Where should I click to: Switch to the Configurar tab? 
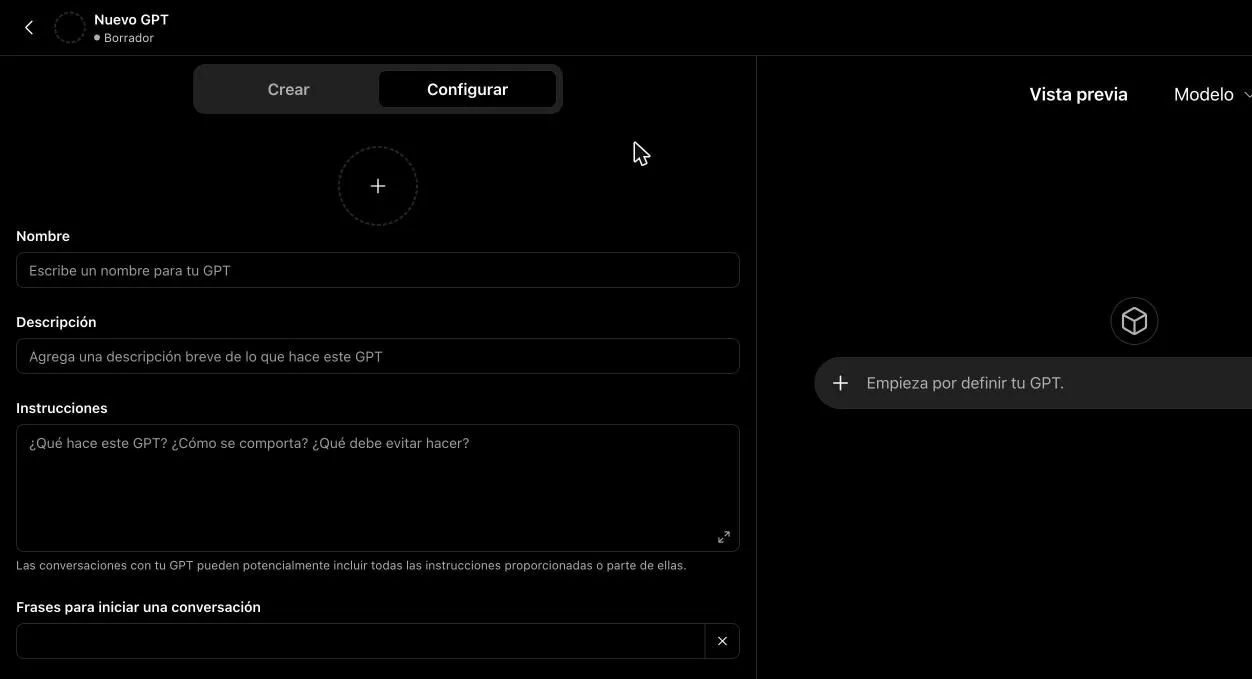[x=467, y=89]
